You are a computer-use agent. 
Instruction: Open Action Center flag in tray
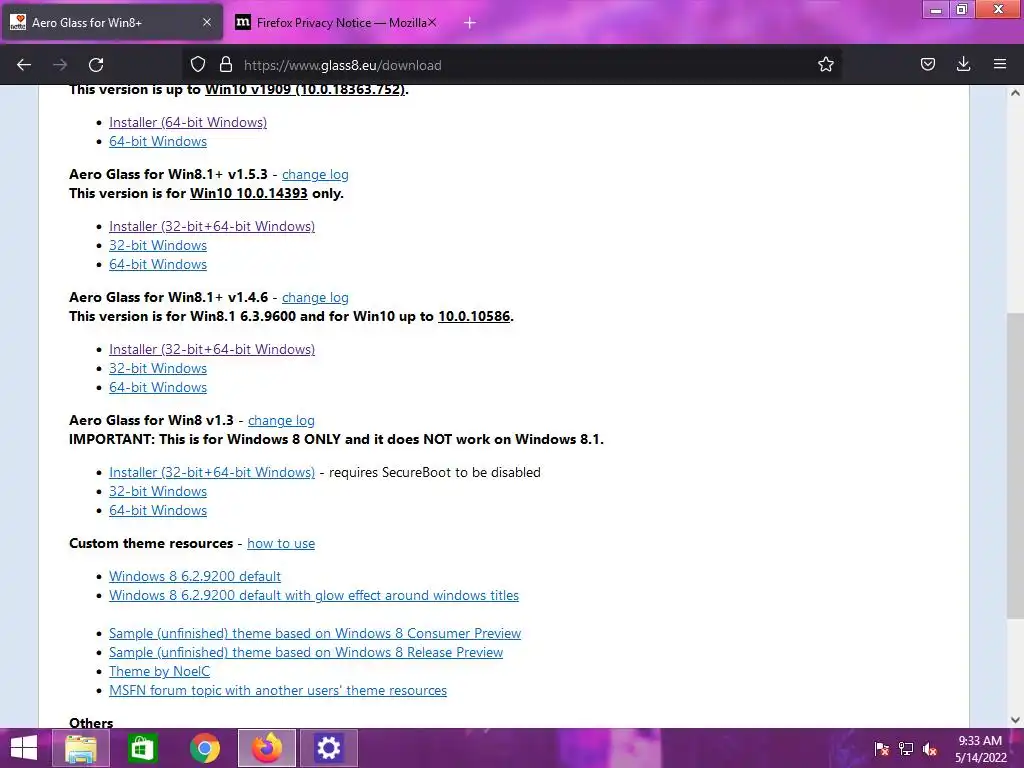pyautogui.click(x=882, y=749)
